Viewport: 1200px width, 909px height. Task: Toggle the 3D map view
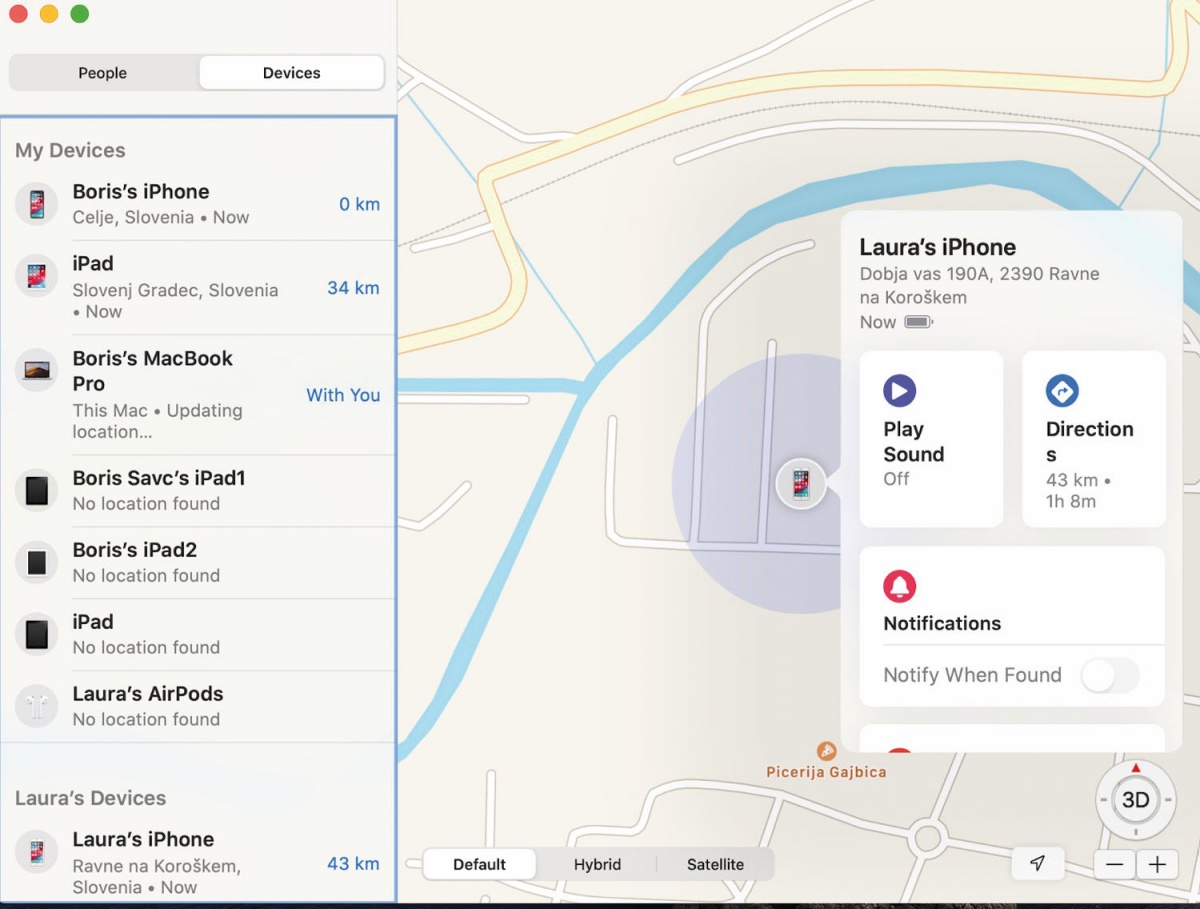(1135, 800)
